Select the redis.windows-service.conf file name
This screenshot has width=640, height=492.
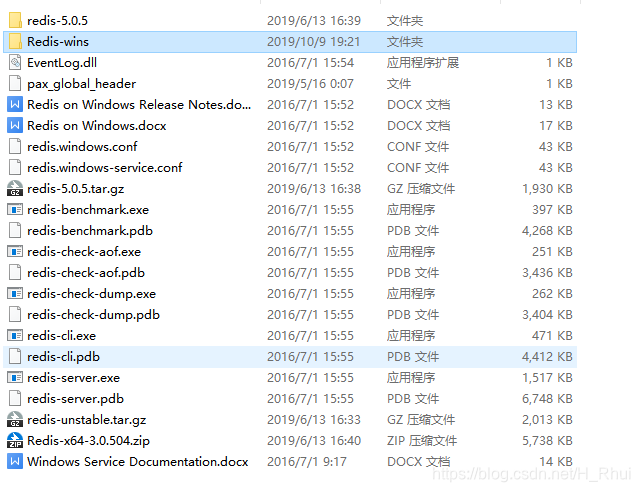pyautogui.click(x=105, y=167)
